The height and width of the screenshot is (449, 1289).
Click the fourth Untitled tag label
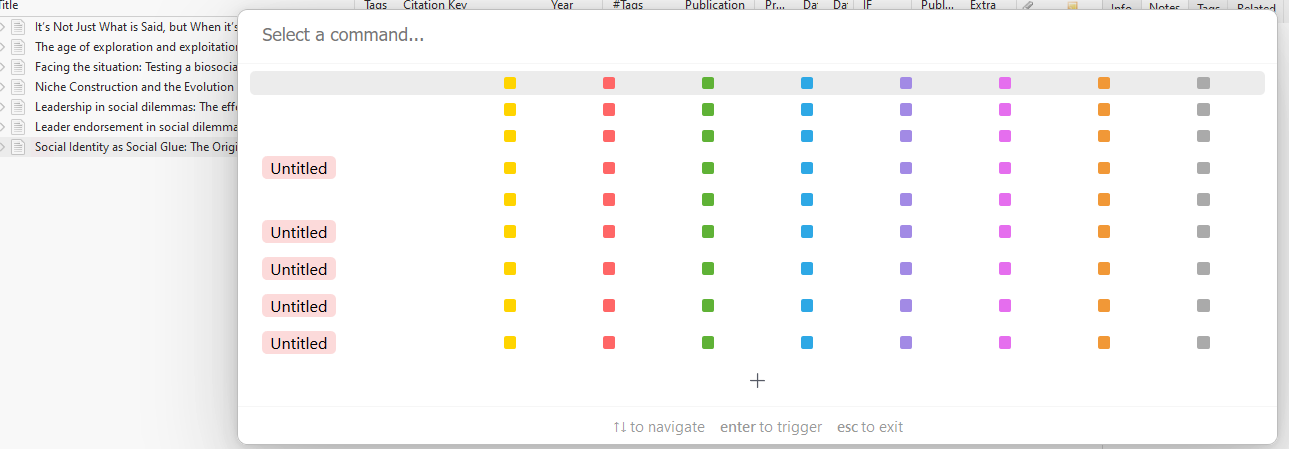click(299, 306)
